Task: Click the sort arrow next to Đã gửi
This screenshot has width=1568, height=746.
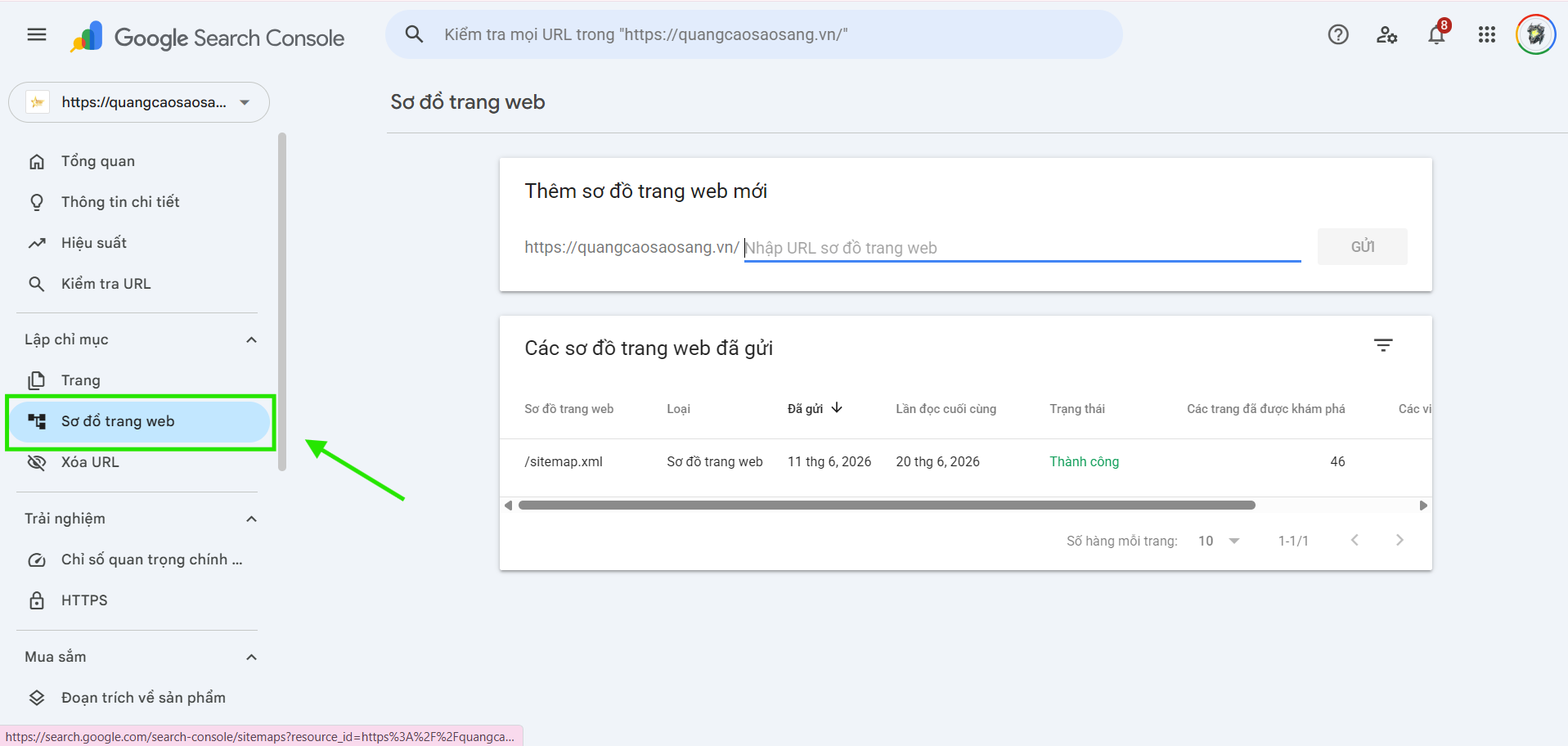Action: [x=837, y=407]
